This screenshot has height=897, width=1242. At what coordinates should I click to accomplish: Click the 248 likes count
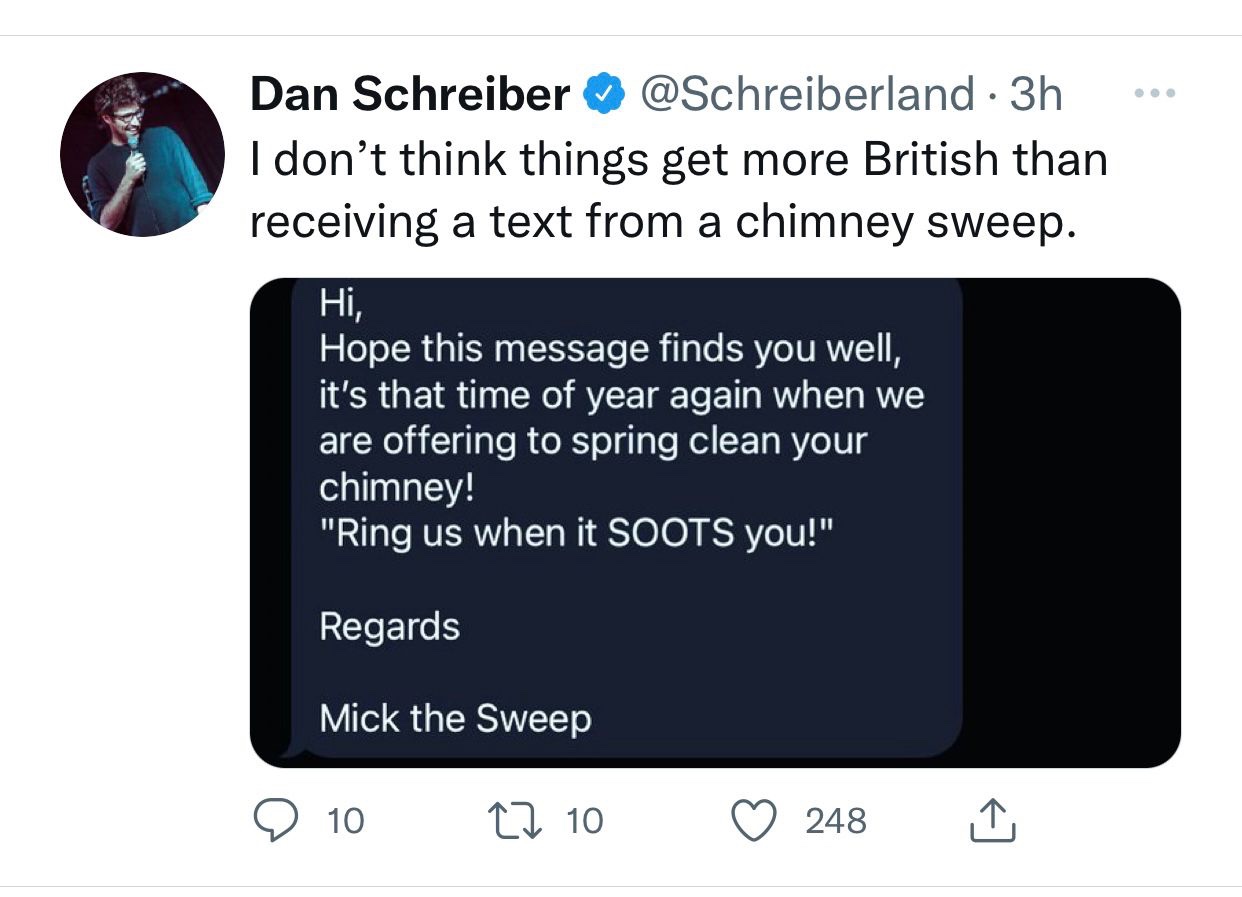(x=836, y=821)
